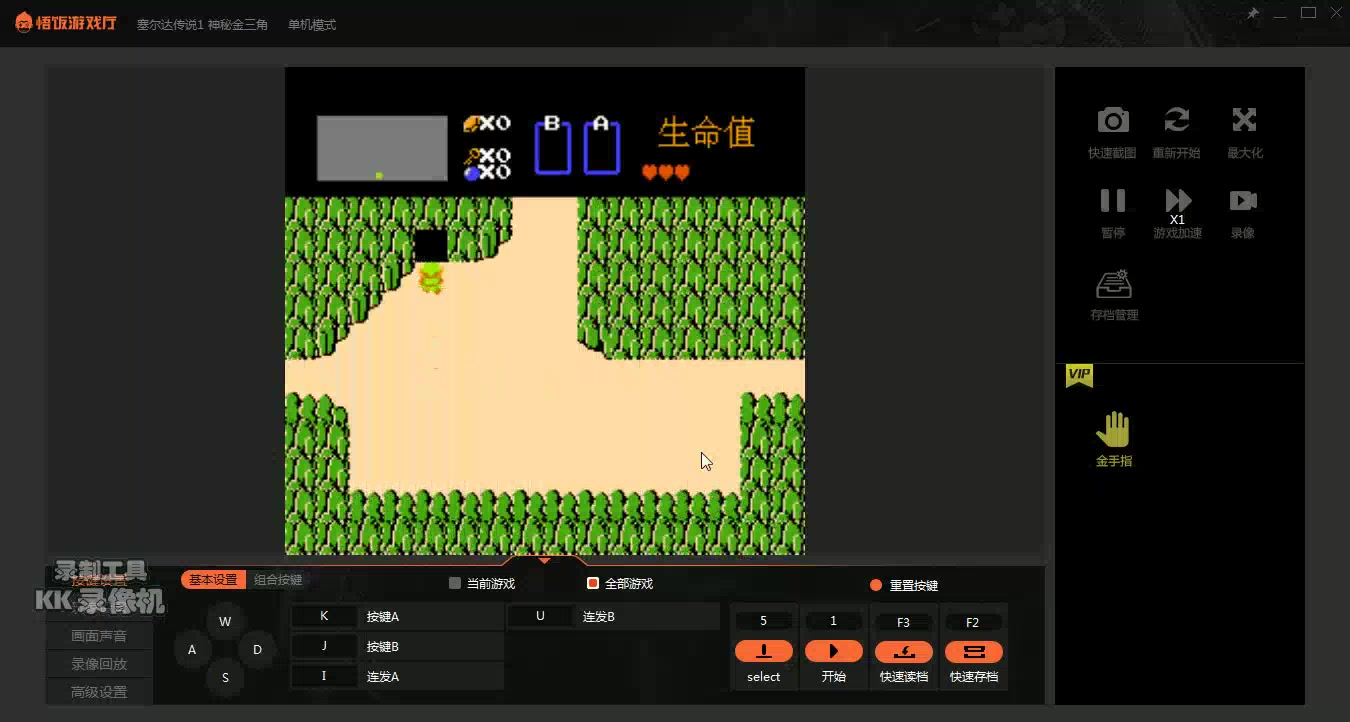The width and height of the screenshot is (1350, 722).
Task: Edit the U key binding for 连发B
Action: coord(540,616)
